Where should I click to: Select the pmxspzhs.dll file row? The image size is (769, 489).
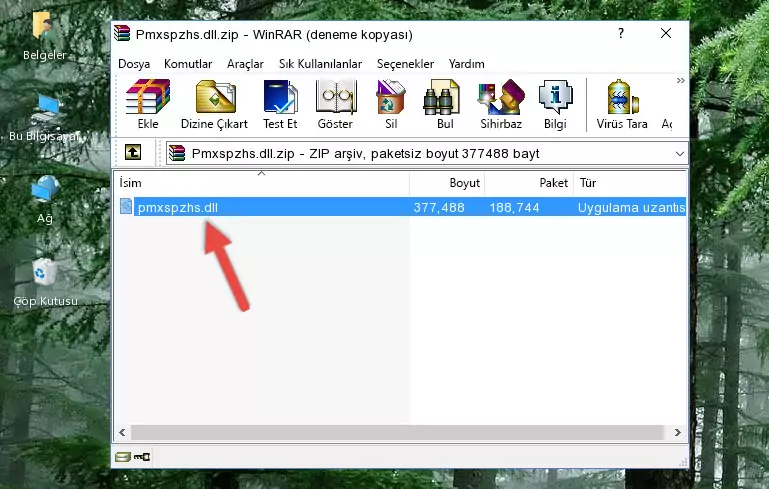[401, 207]
